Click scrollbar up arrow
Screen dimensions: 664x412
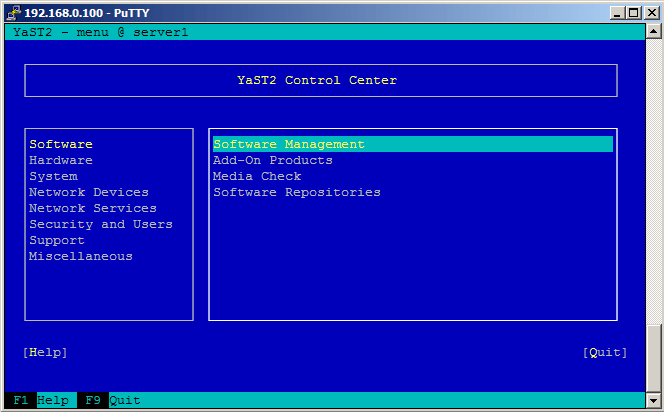(654, 32)
